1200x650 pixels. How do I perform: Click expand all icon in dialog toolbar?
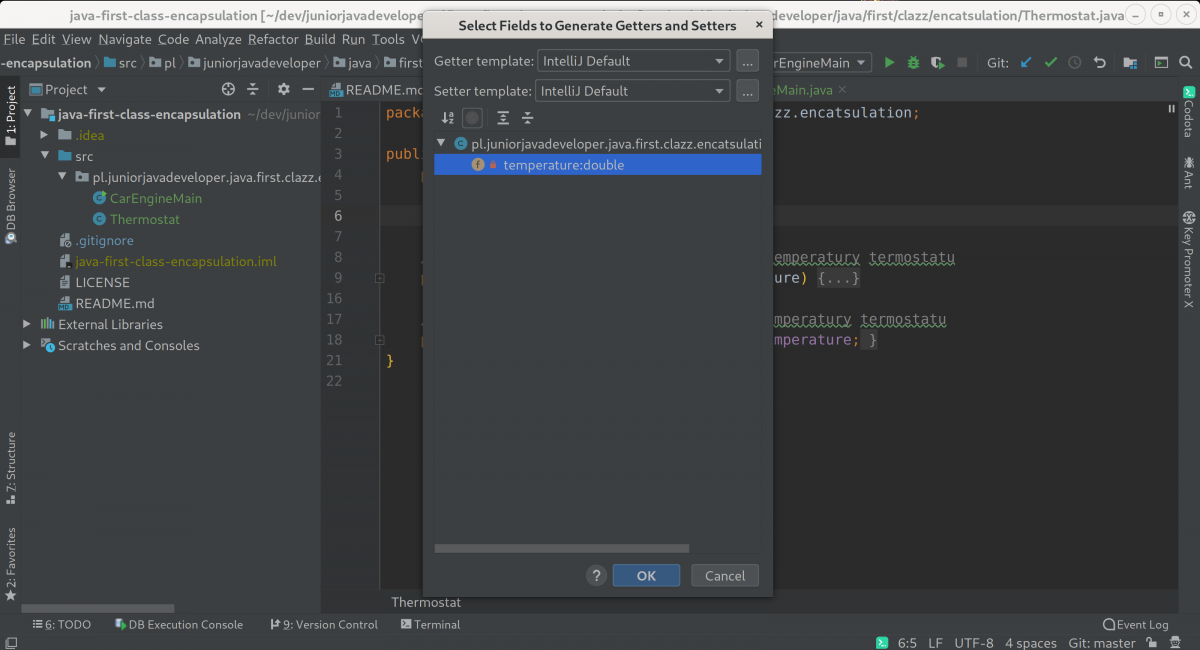point(503,118)
